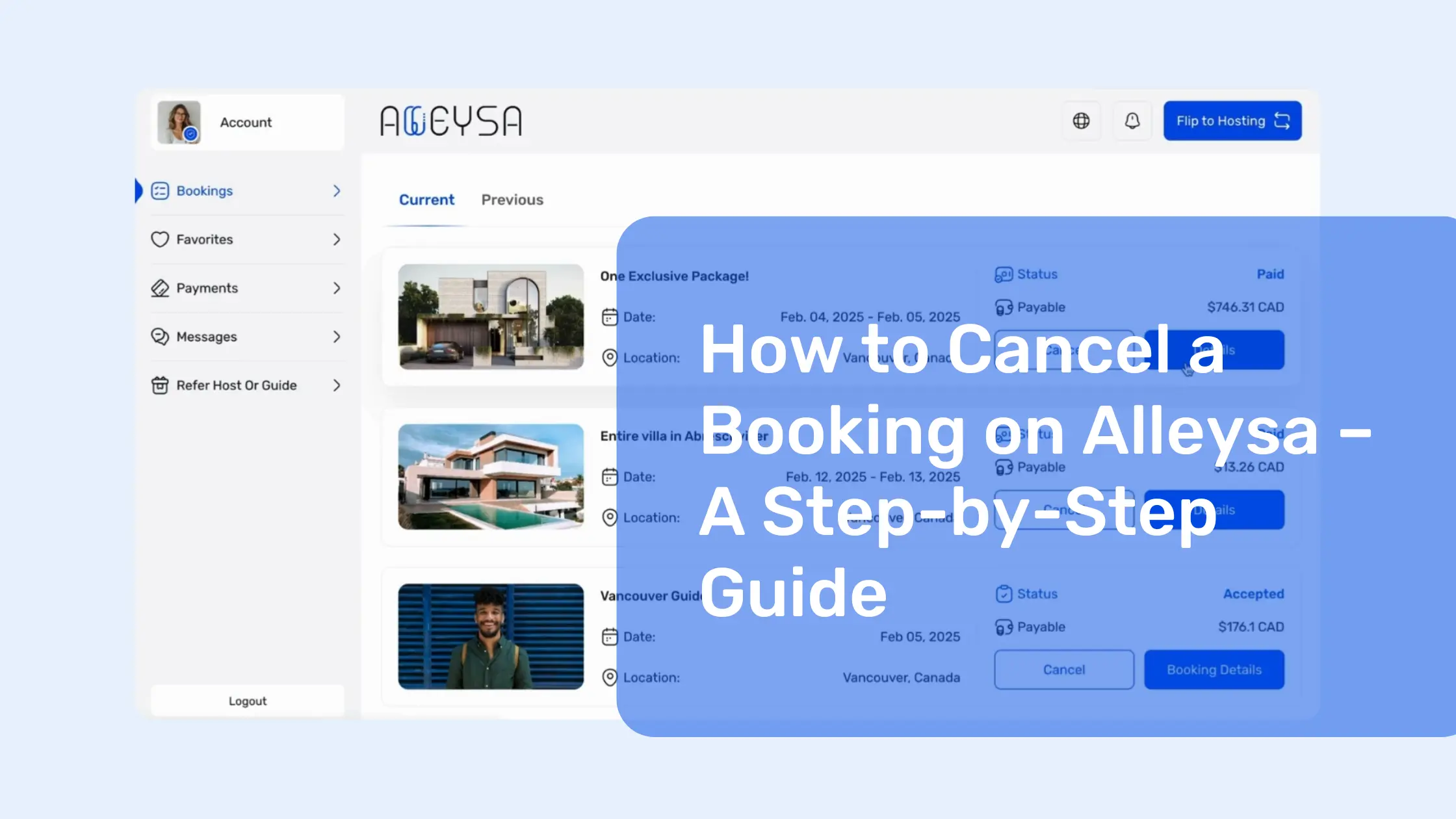Open the Vancouver Guide photo thumbnail

click(491, 637)
